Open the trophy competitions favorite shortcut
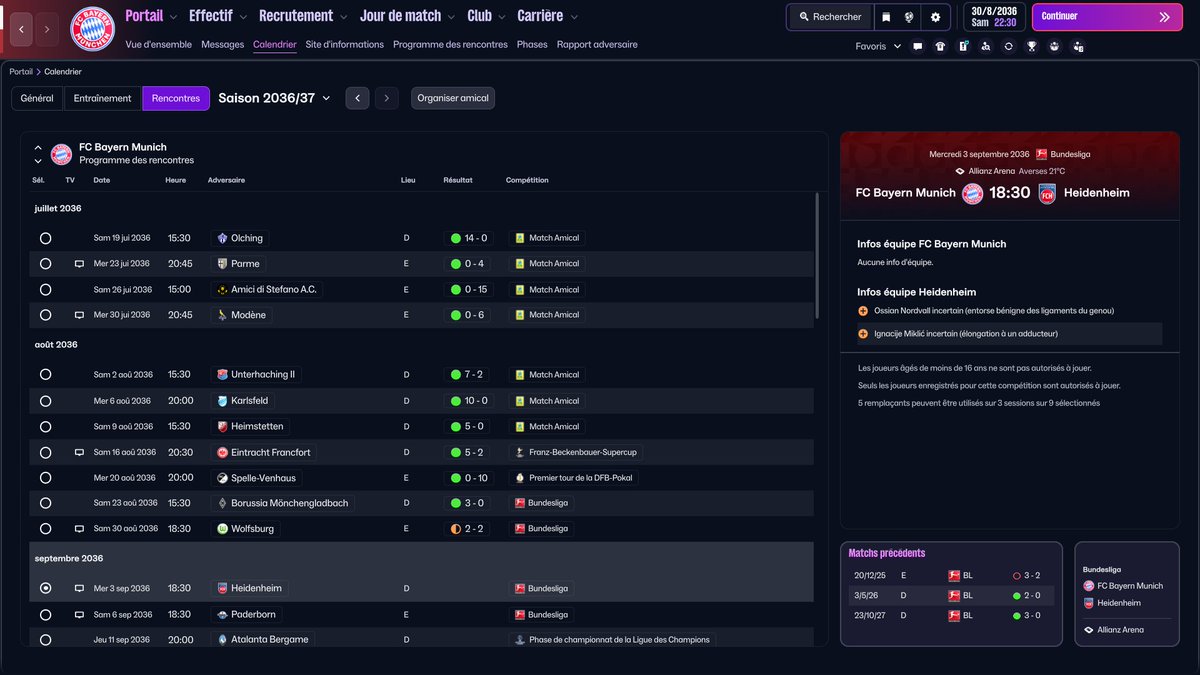This screenshot has width=1200, height=675. 1032,46
